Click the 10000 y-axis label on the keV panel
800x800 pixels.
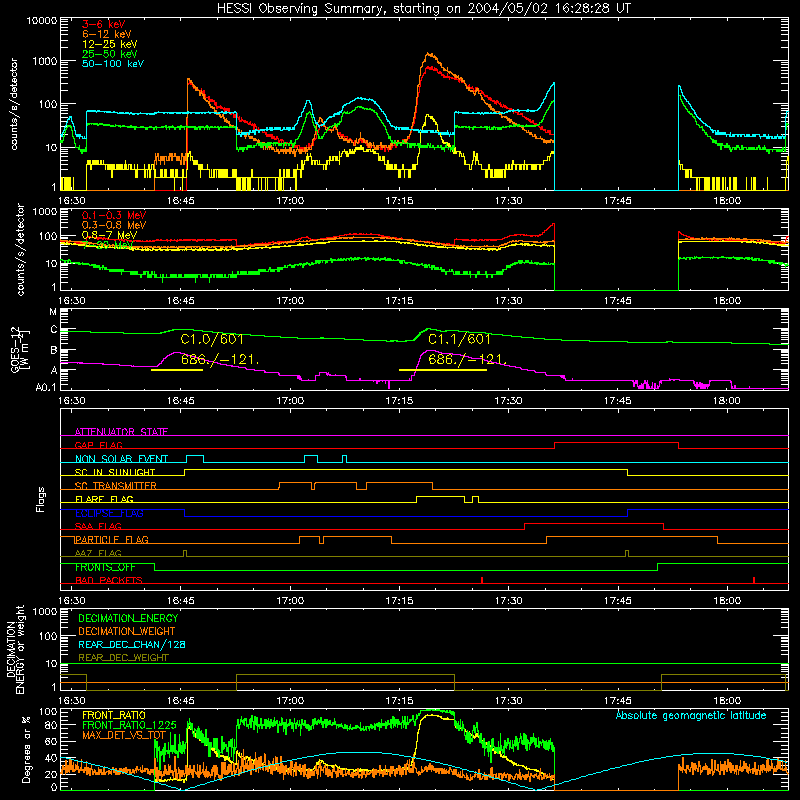[x=42, y=21]
